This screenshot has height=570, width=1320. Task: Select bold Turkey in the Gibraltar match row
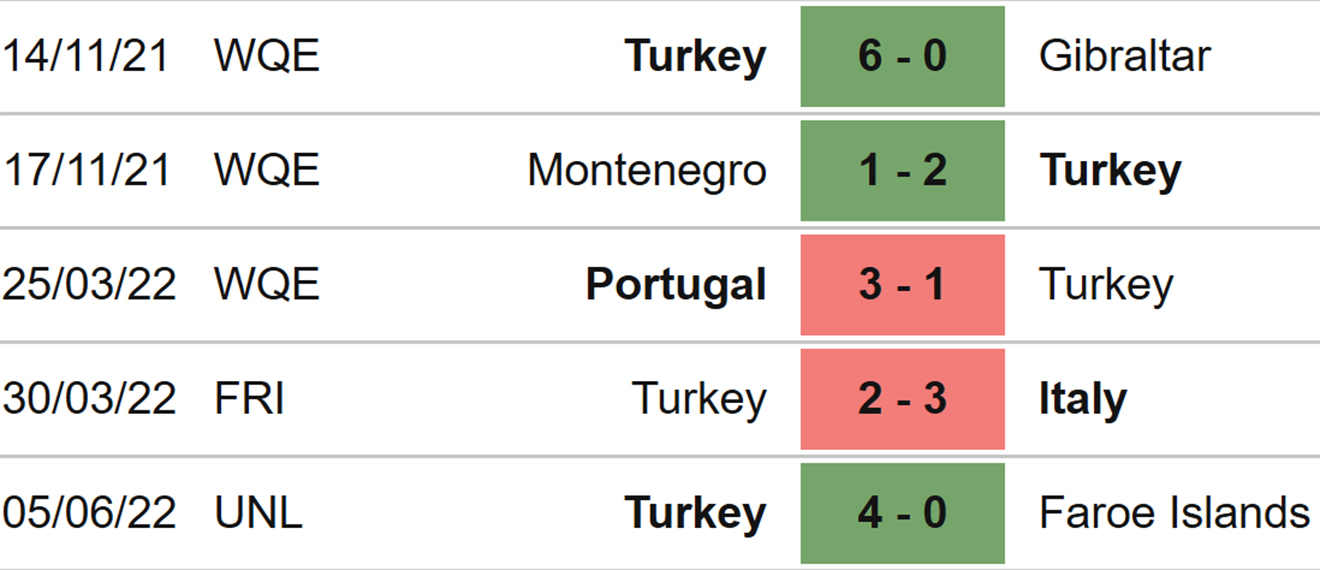[696, 57]
